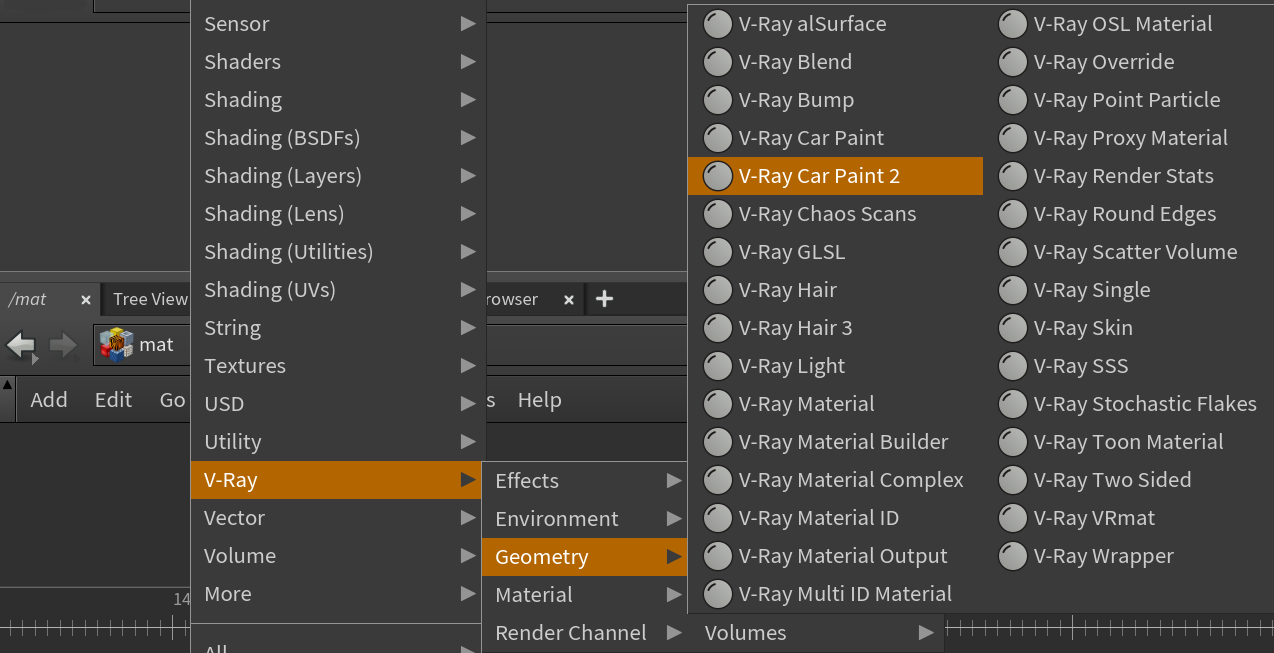Choose V-Ray Render Stats node
The image size is (1274, 653).
(1128, 176)
